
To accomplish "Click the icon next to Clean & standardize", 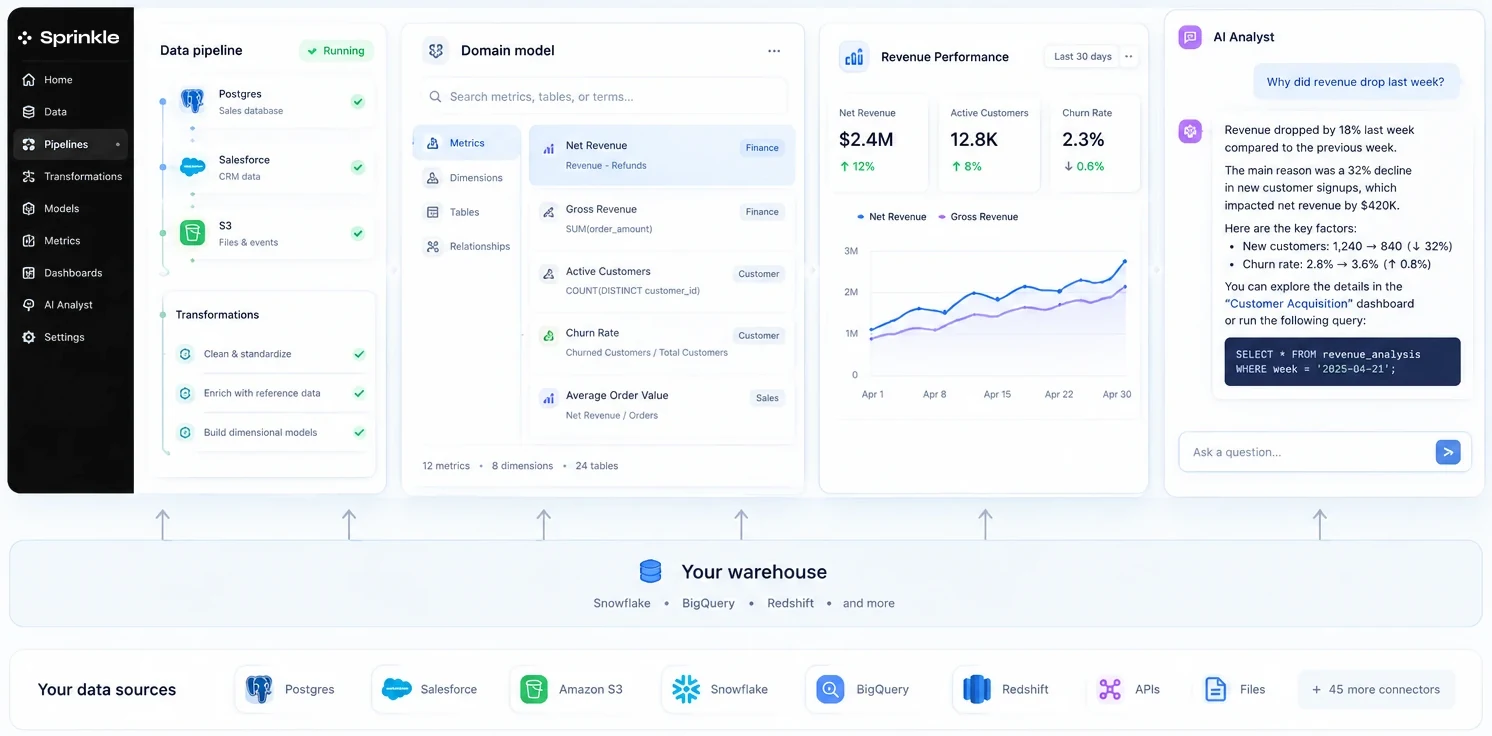I will [x=185, y=354].
